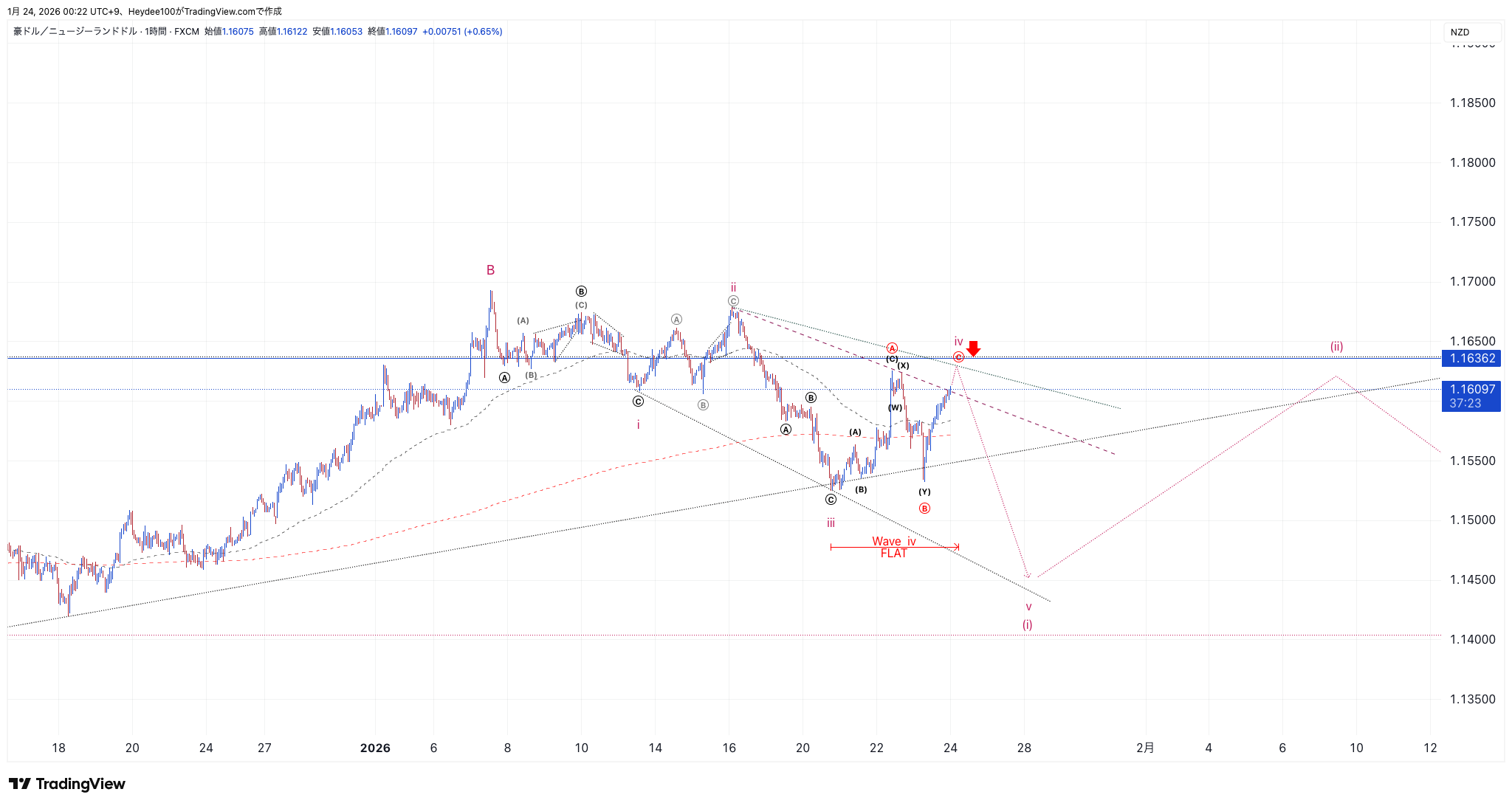
Task: Open the NZD currency selector
Action: point(1472,32)
